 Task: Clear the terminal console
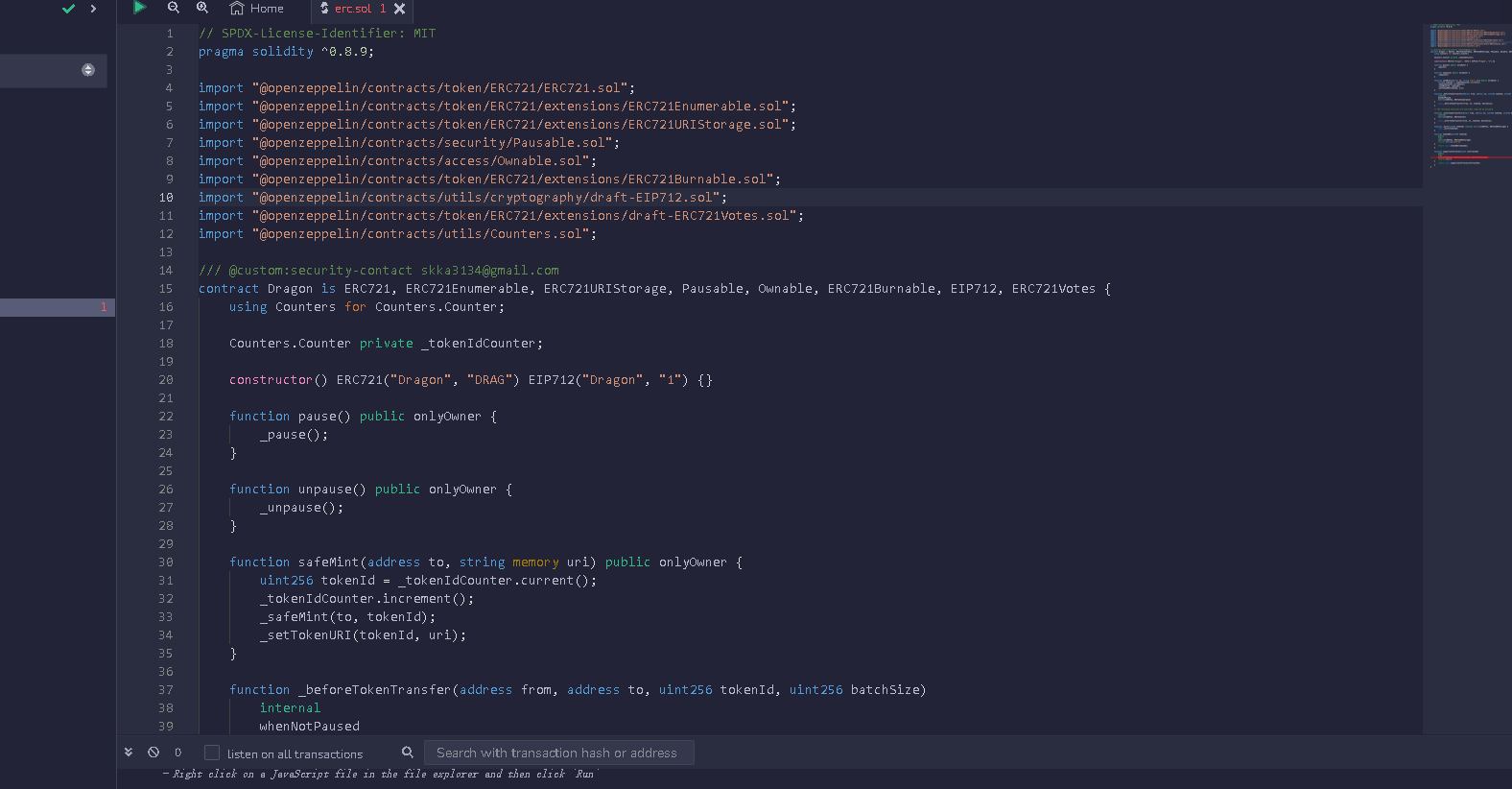(x=154, y=753)
